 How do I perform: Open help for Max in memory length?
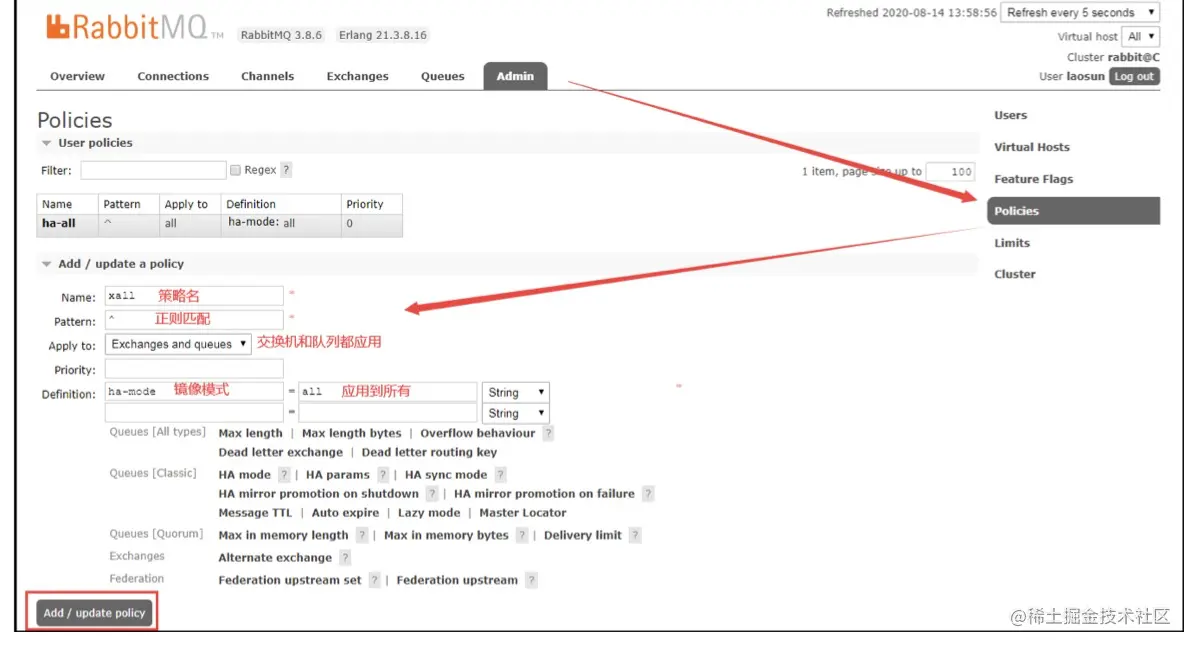click(362, 535)
